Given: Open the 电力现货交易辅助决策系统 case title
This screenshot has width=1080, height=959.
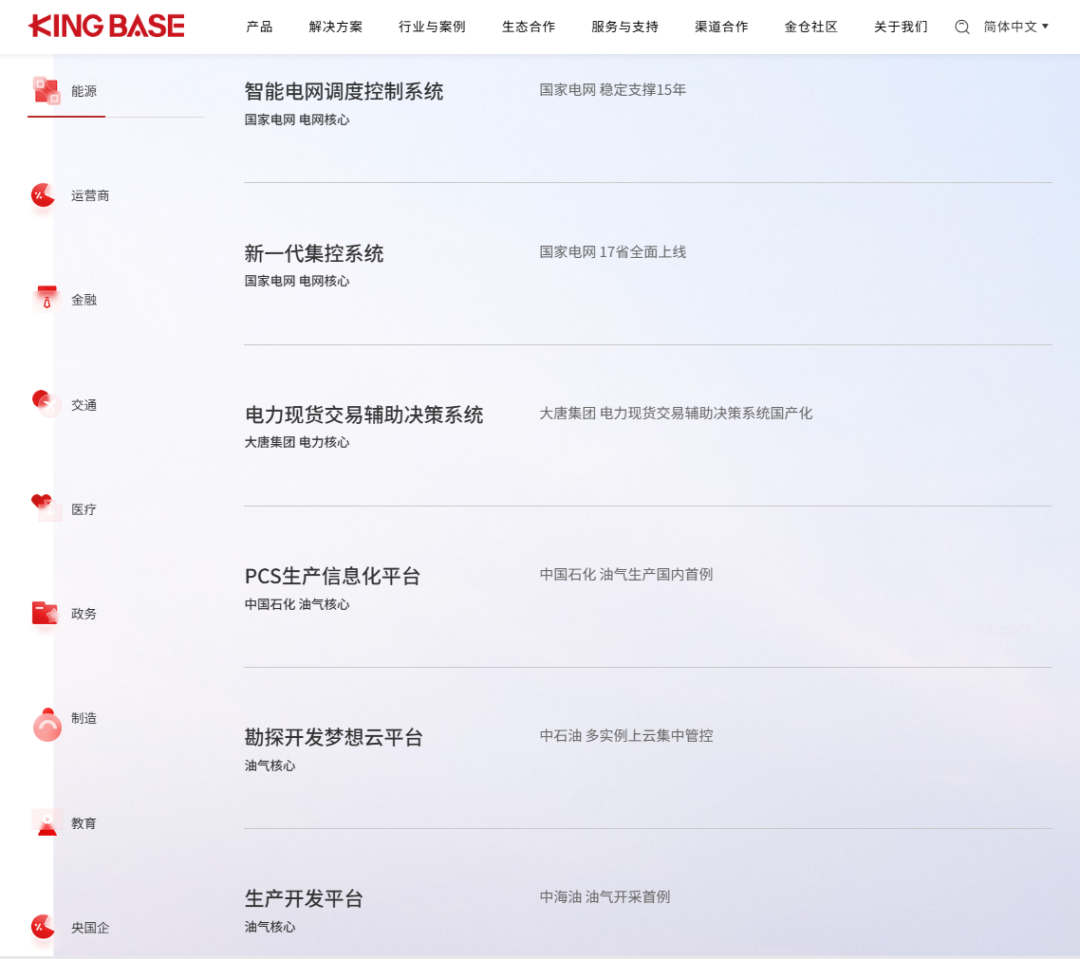Looking at the screenshot, I should point(364,415).
